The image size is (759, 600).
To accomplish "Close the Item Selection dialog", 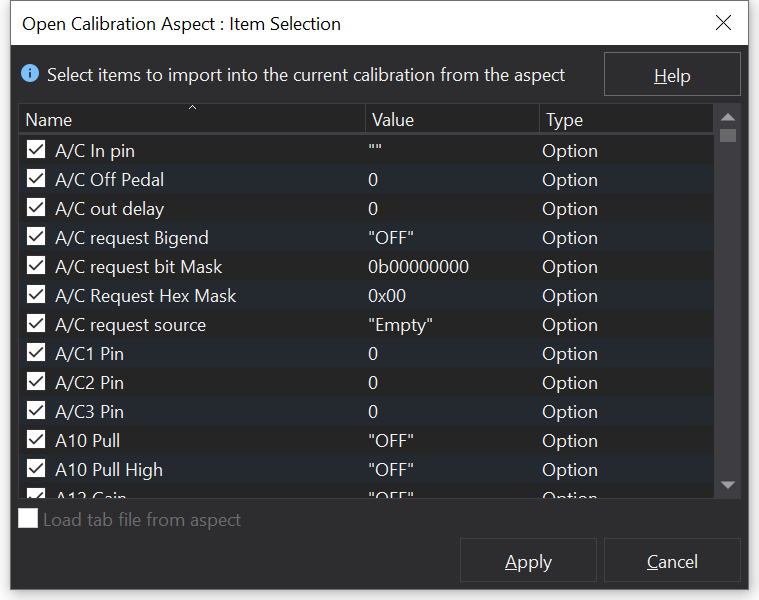I will pos(724,23).
